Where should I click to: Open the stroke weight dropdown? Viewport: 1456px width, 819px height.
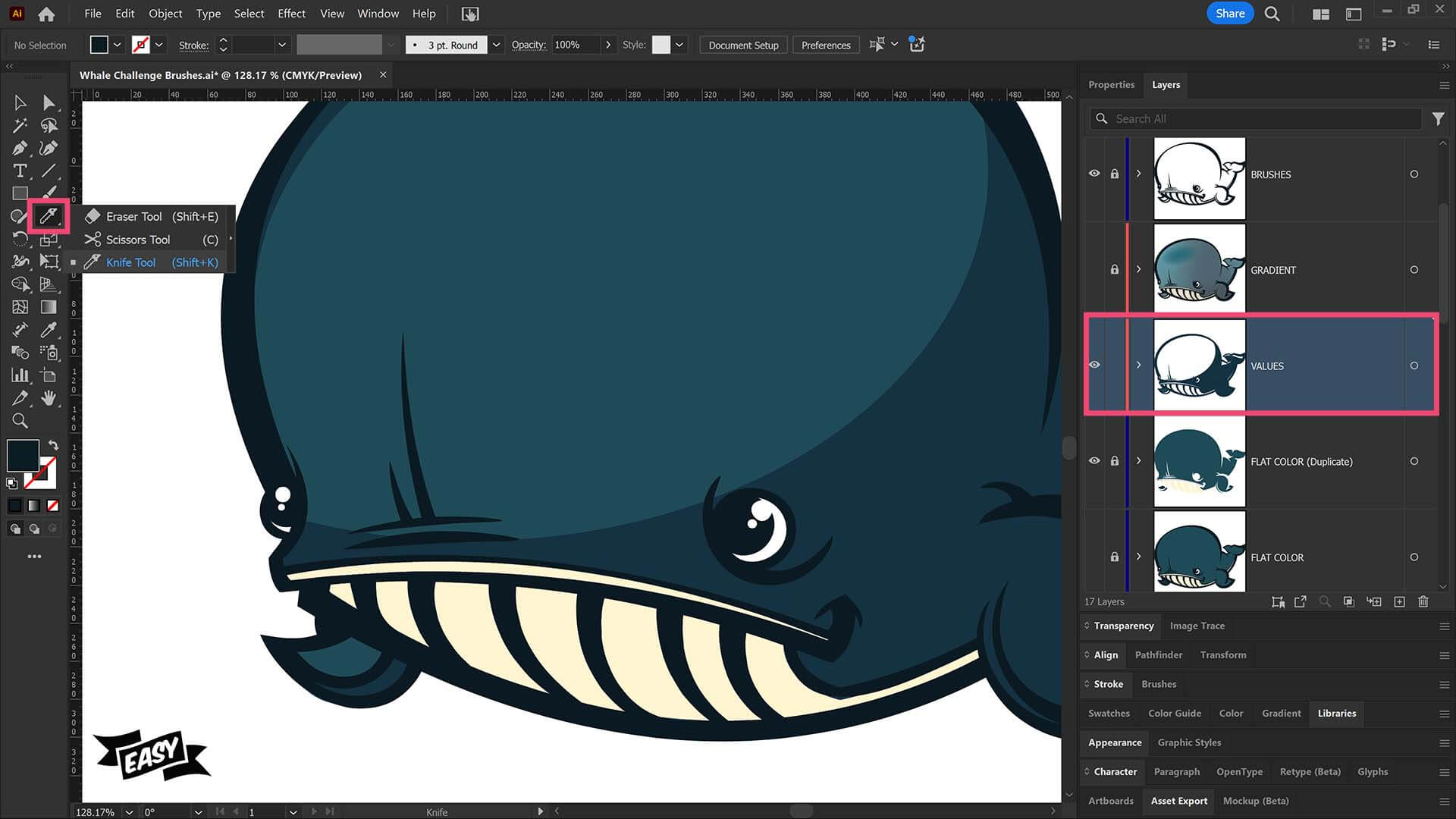pos(282,45)
